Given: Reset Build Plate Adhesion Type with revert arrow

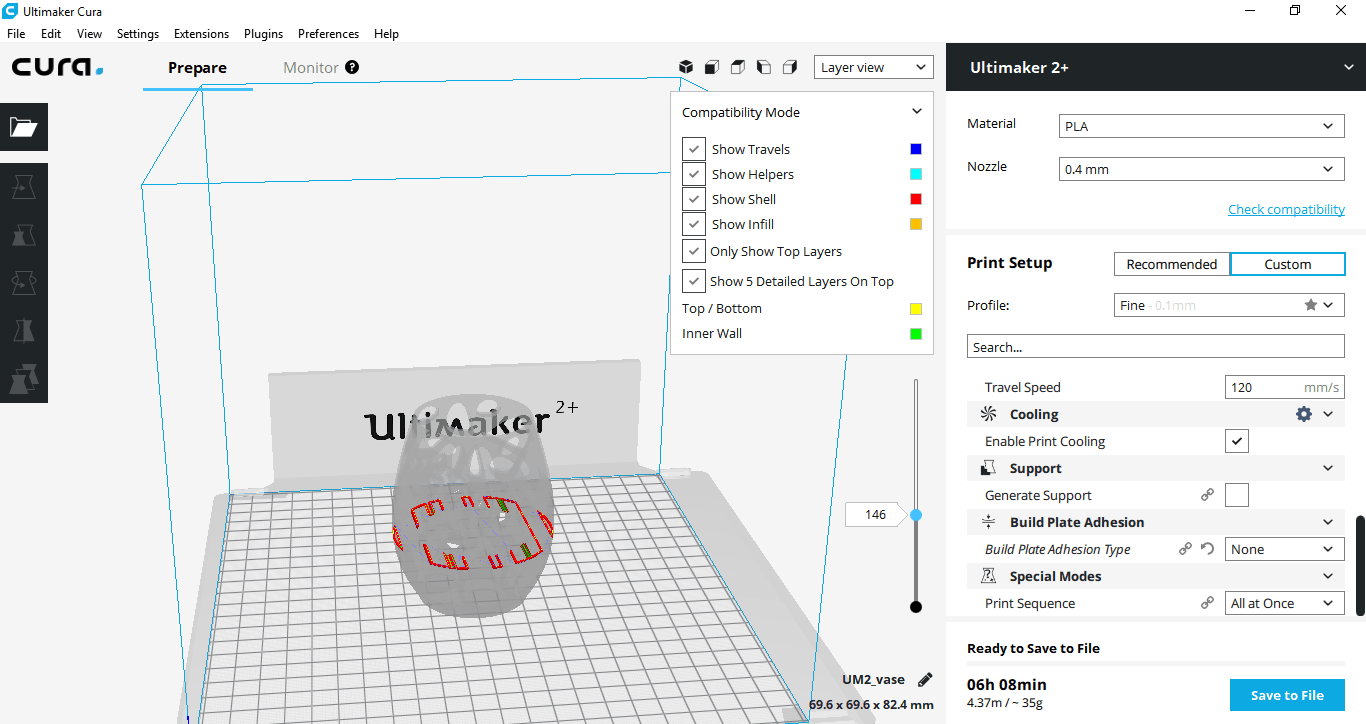Looking at the screenshot, I should (1208, 549).
